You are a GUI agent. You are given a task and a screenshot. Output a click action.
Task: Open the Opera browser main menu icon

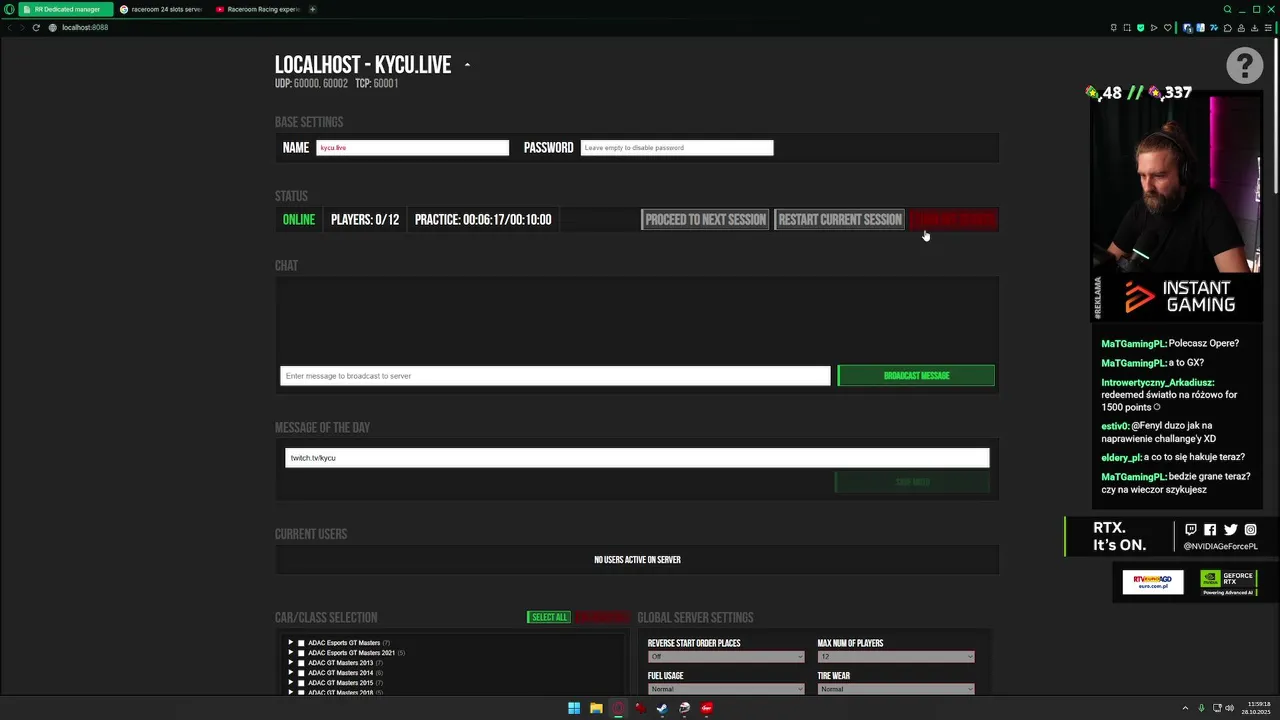click(x=9, y=9)
